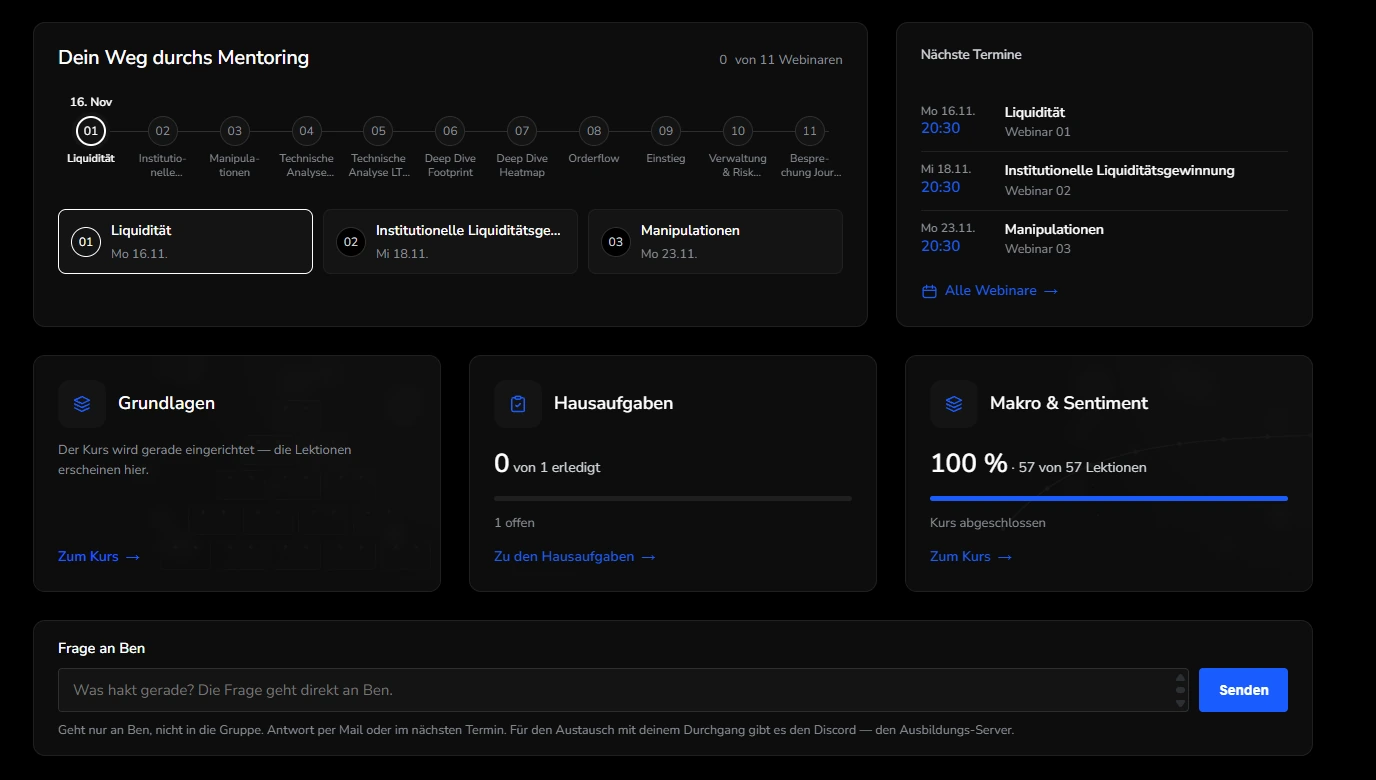Screen dimensions: 1376x780
Task: Send the question with Senden button
Action: pos(1243,690)
